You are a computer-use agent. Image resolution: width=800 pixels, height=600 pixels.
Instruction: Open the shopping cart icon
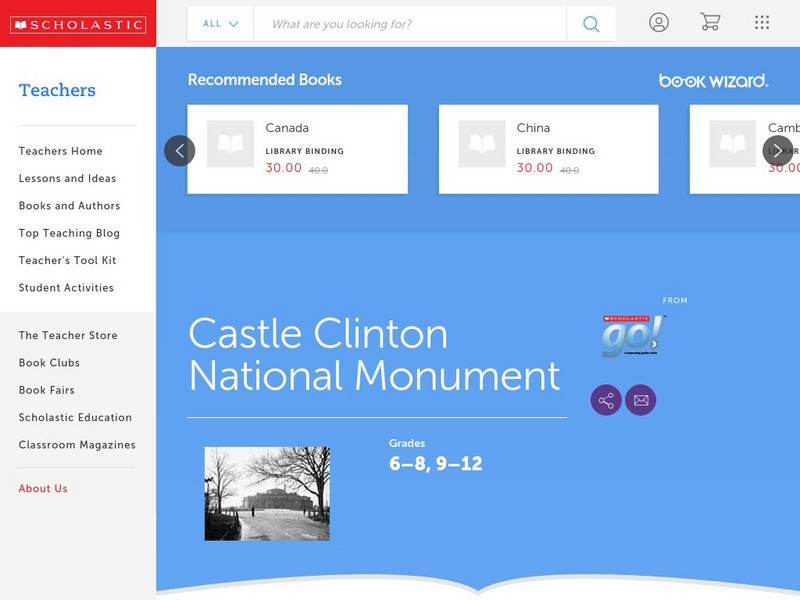[x=710, y=23]
